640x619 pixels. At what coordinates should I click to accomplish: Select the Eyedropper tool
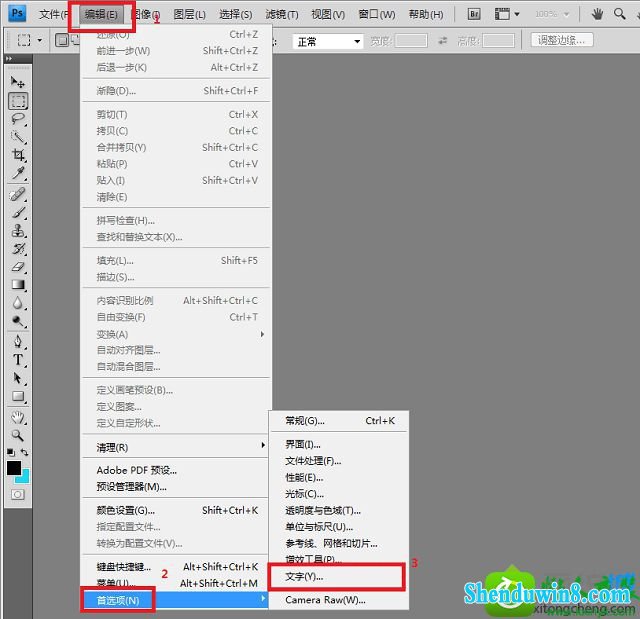point(18,173)
